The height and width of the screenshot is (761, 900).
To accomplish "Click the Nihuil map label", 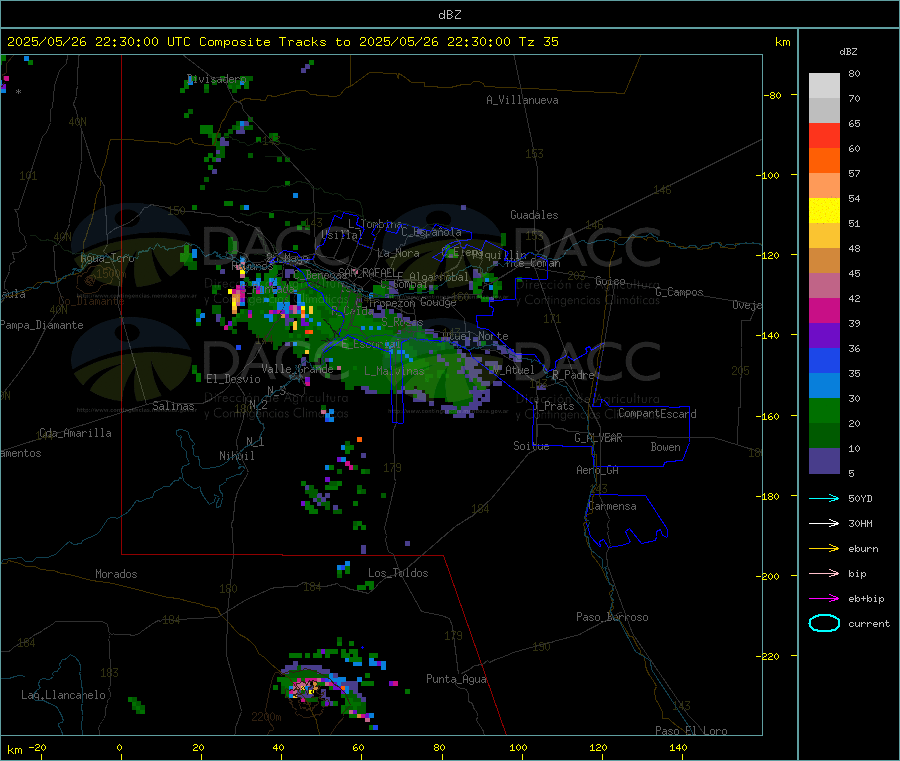I will pos(236,456).
